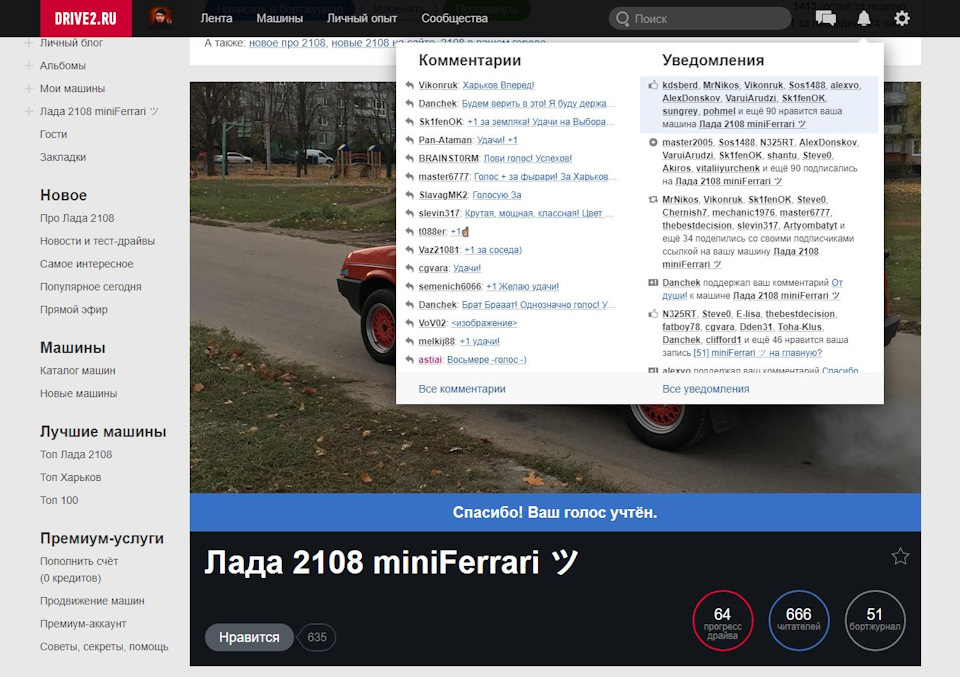Open новое про 2108 link
Screen dimensions: 960x677
[x=287, y=43]
